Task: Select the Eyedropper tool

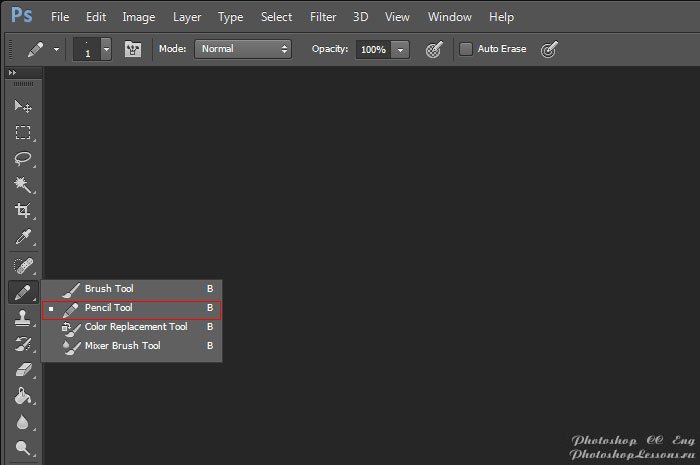Action: 22,237
